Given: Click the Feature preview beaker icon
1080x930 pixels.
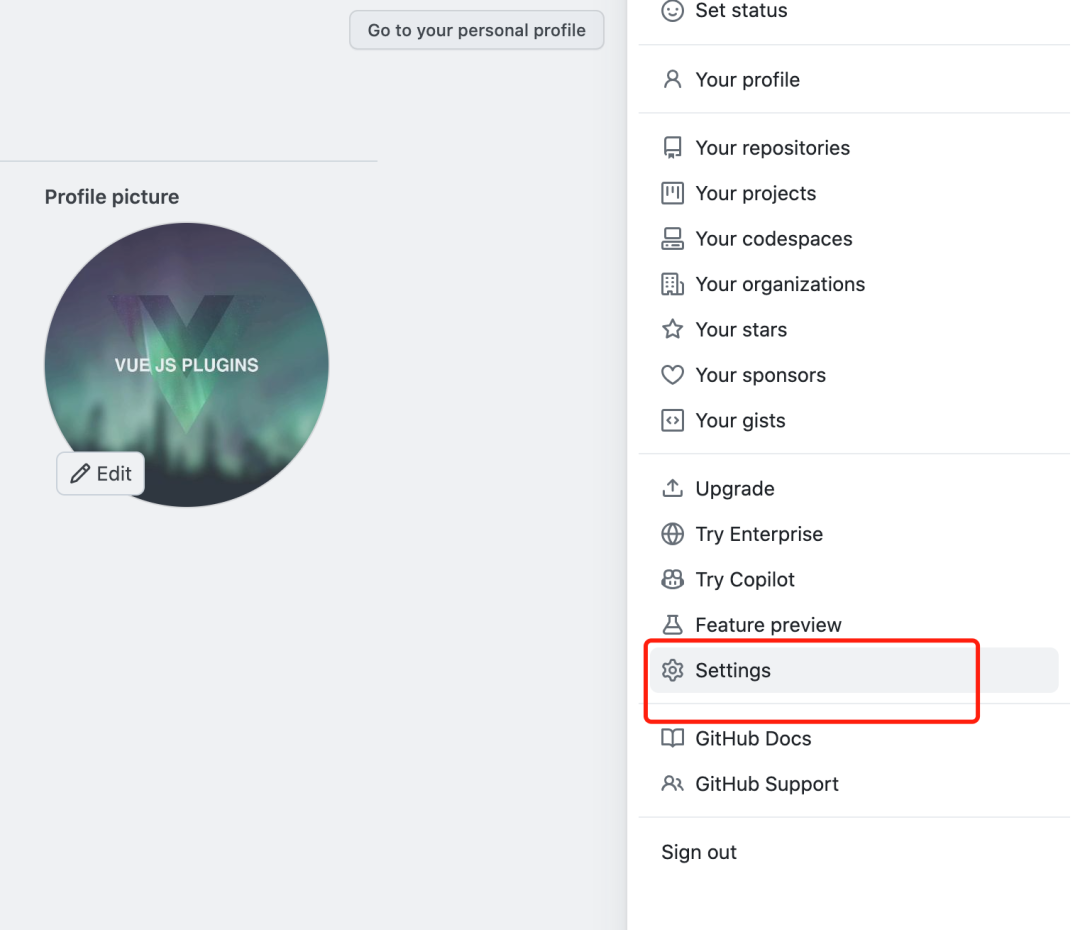Looking at the screenshot, I should point(673,625).
